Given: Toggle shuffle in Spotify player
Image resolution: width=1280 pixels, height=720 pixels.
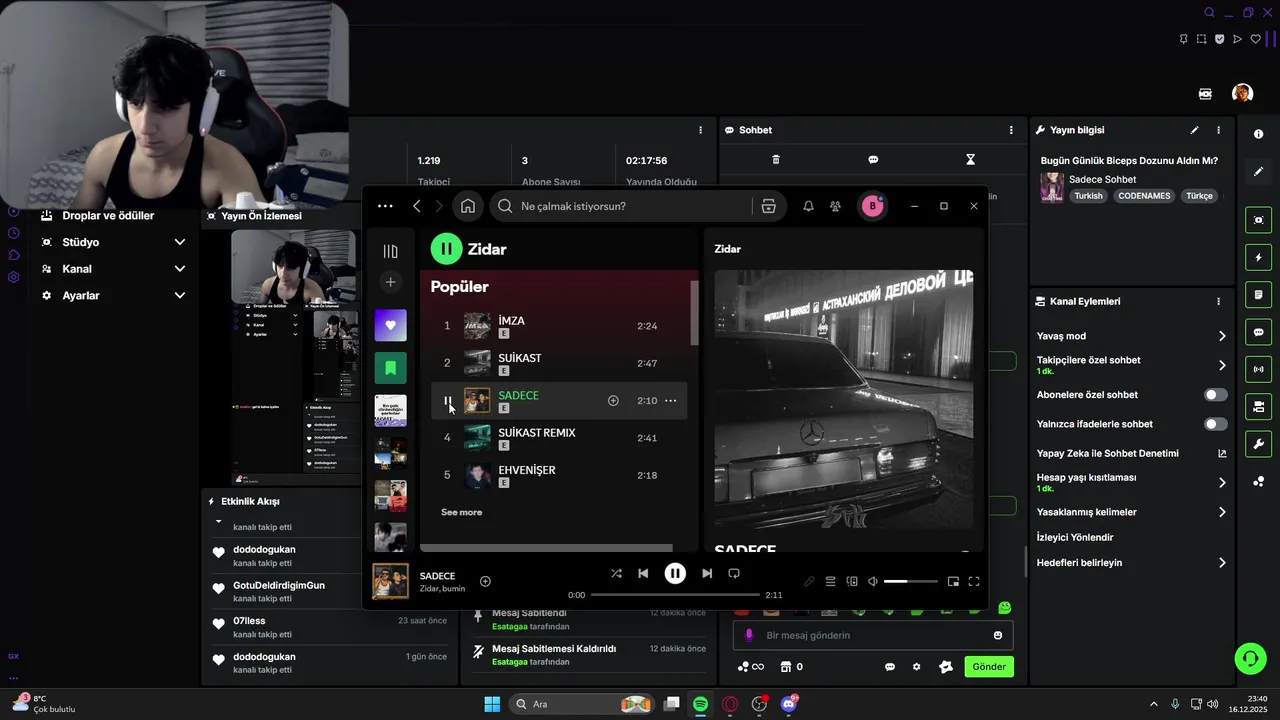Looking at the screenshot, I should point(616,573).
